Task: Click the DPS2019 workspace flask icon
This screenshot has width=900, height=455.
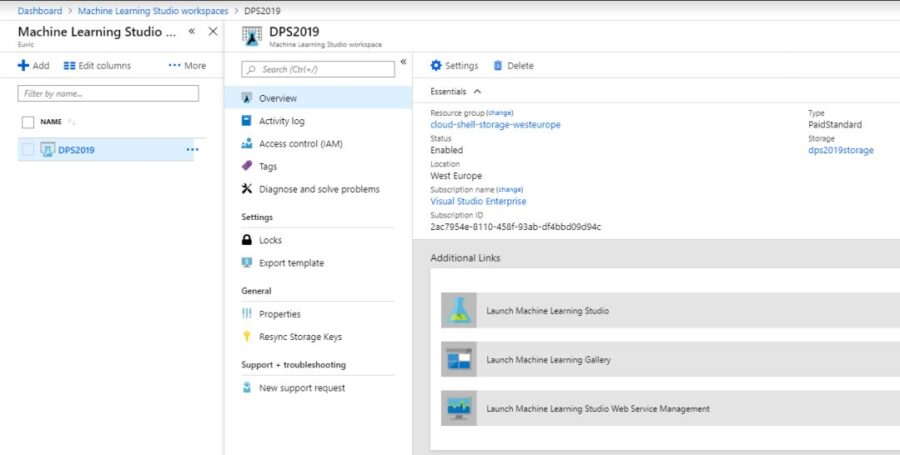Action: [48, 150]
